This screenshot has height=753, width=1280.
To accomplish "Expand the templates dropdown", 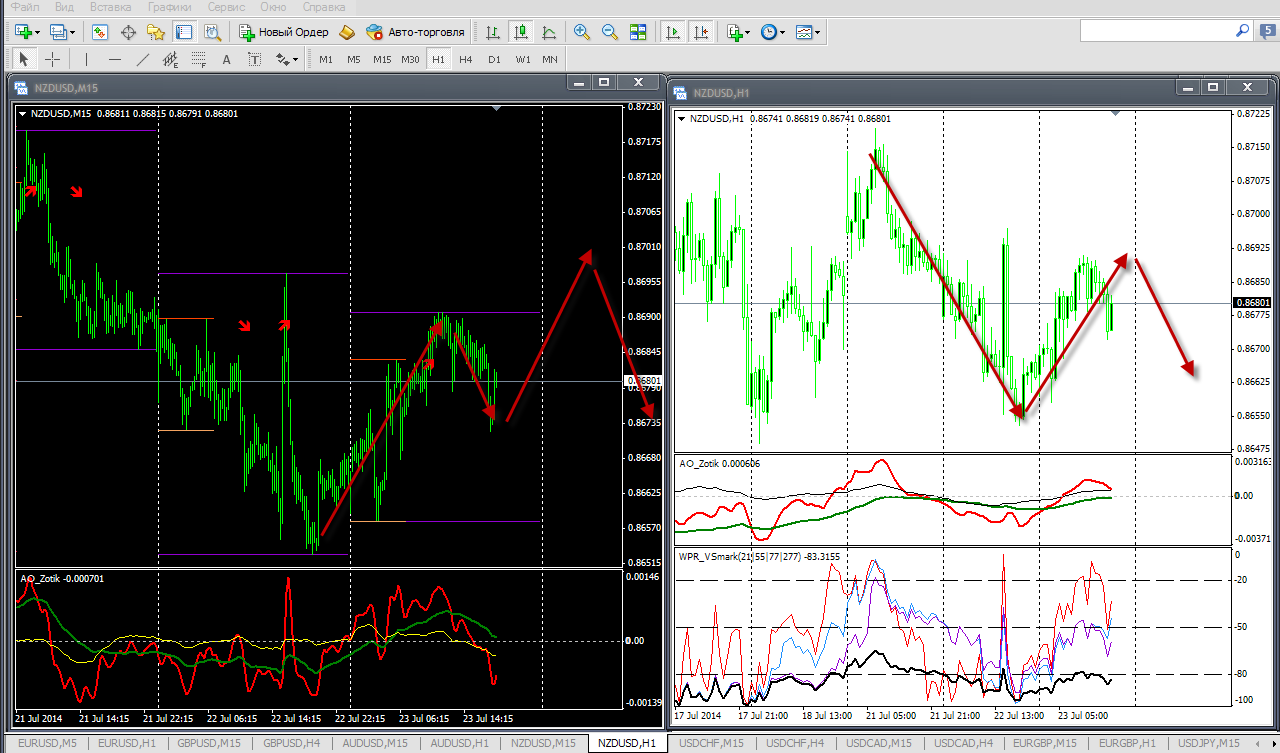I will [x=818, y=33].
